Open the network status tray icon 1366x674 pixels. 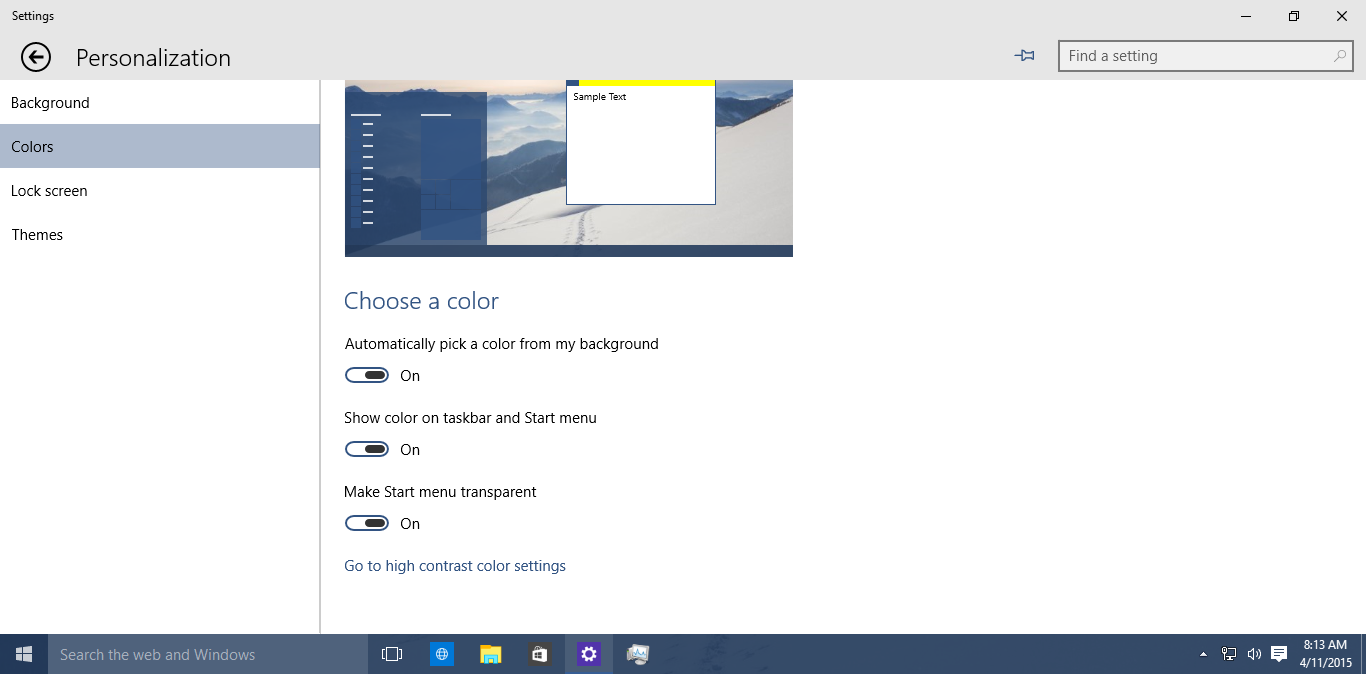pos(1229,654)
